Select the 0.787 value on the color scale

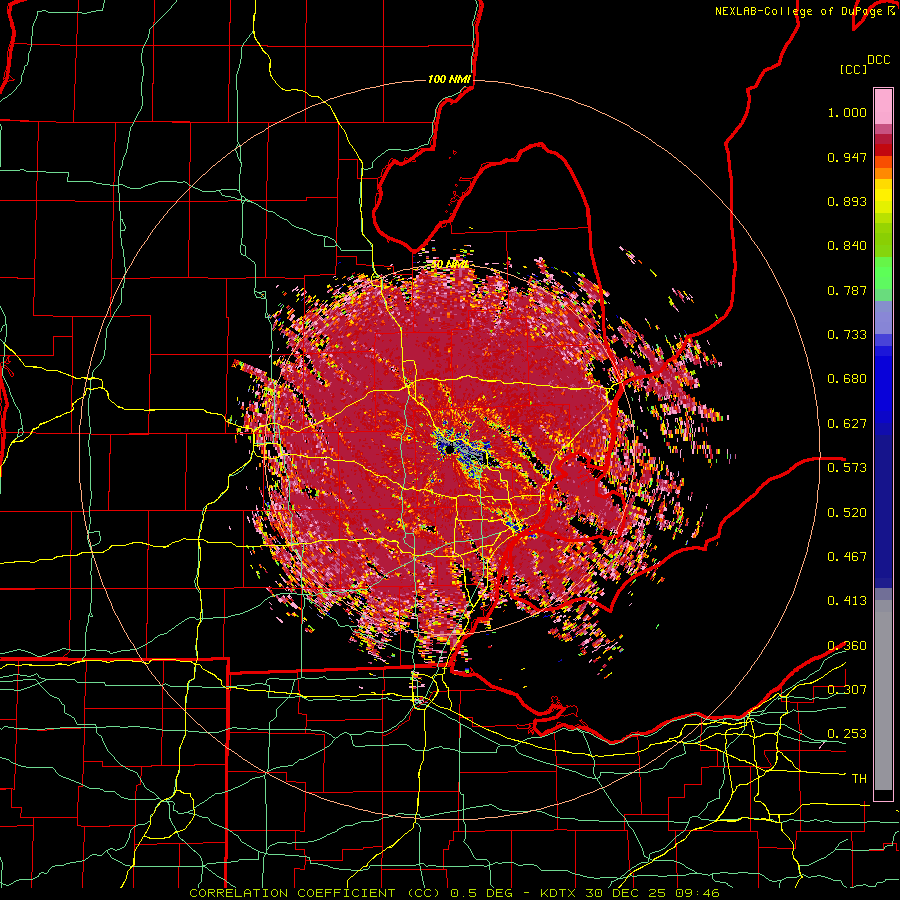click(x=847, y=290)
